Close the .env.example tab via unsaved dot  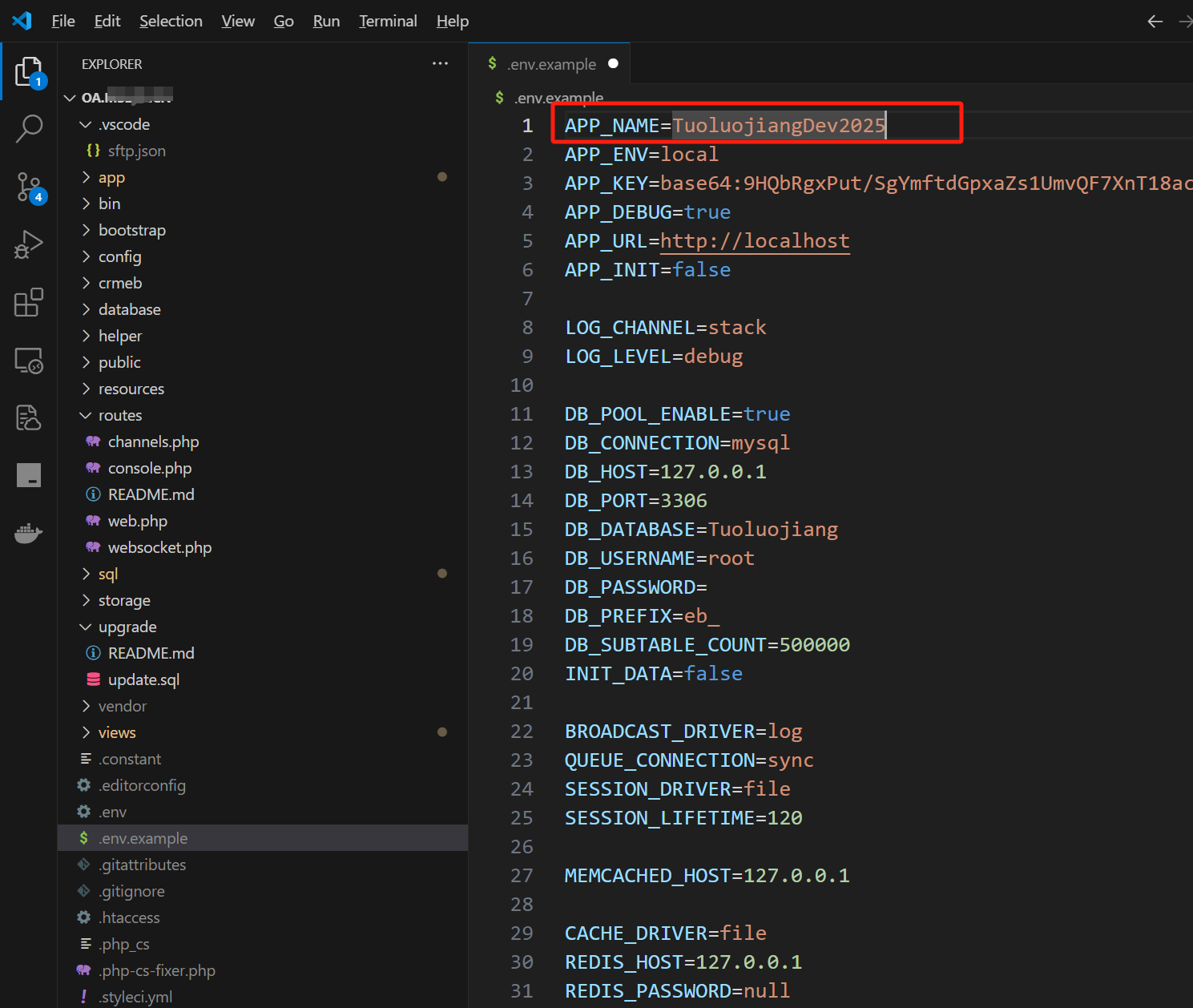613,63
